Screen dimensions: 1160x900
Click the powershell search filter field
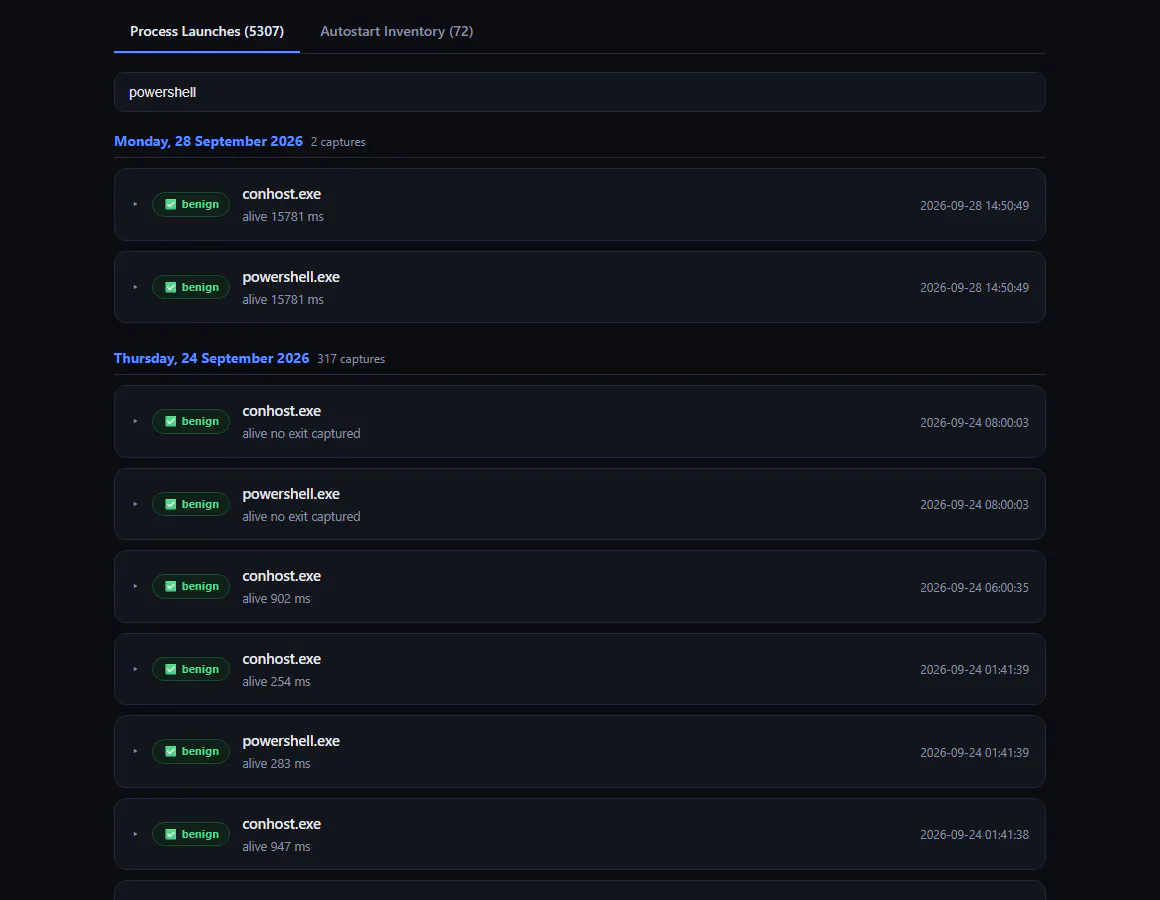point(579,92)
